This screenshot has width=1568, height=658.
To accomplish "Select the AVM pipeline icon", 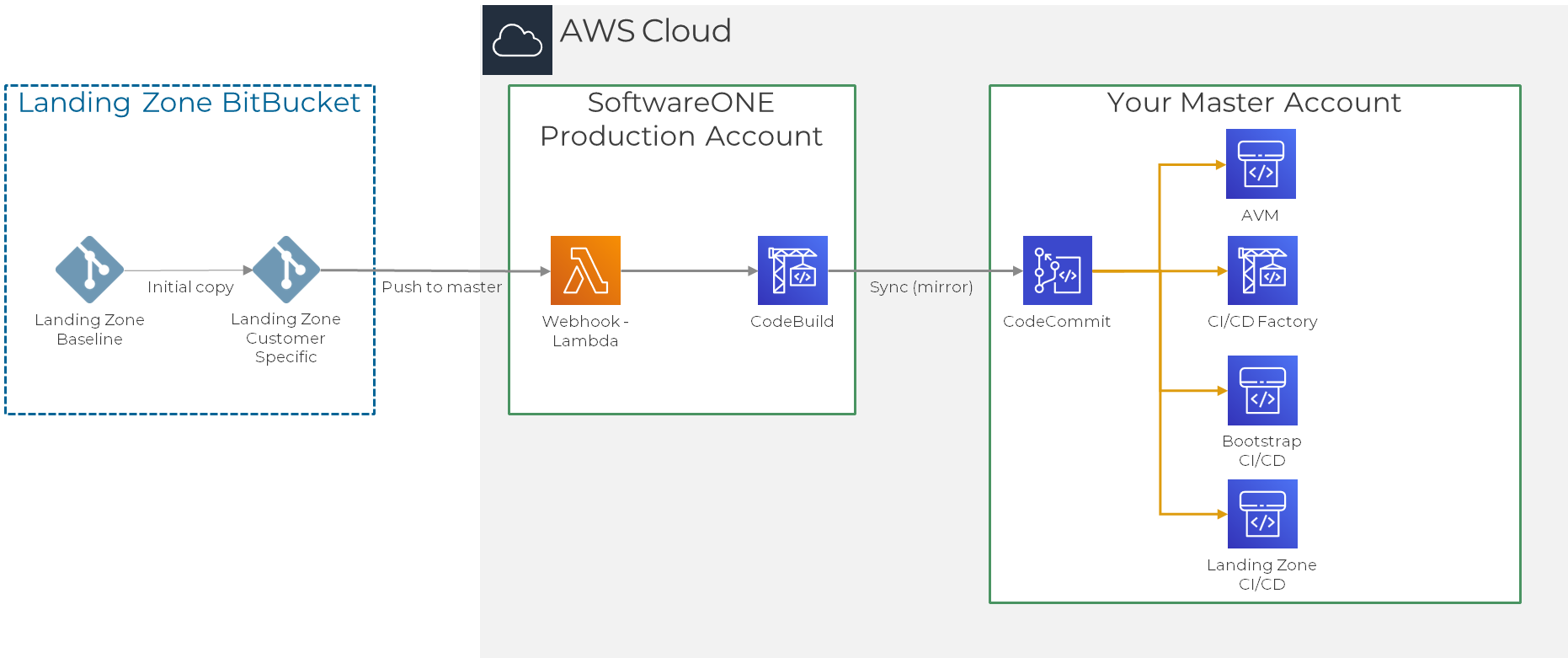I will pyautogui.click(x=1261, y=164).
